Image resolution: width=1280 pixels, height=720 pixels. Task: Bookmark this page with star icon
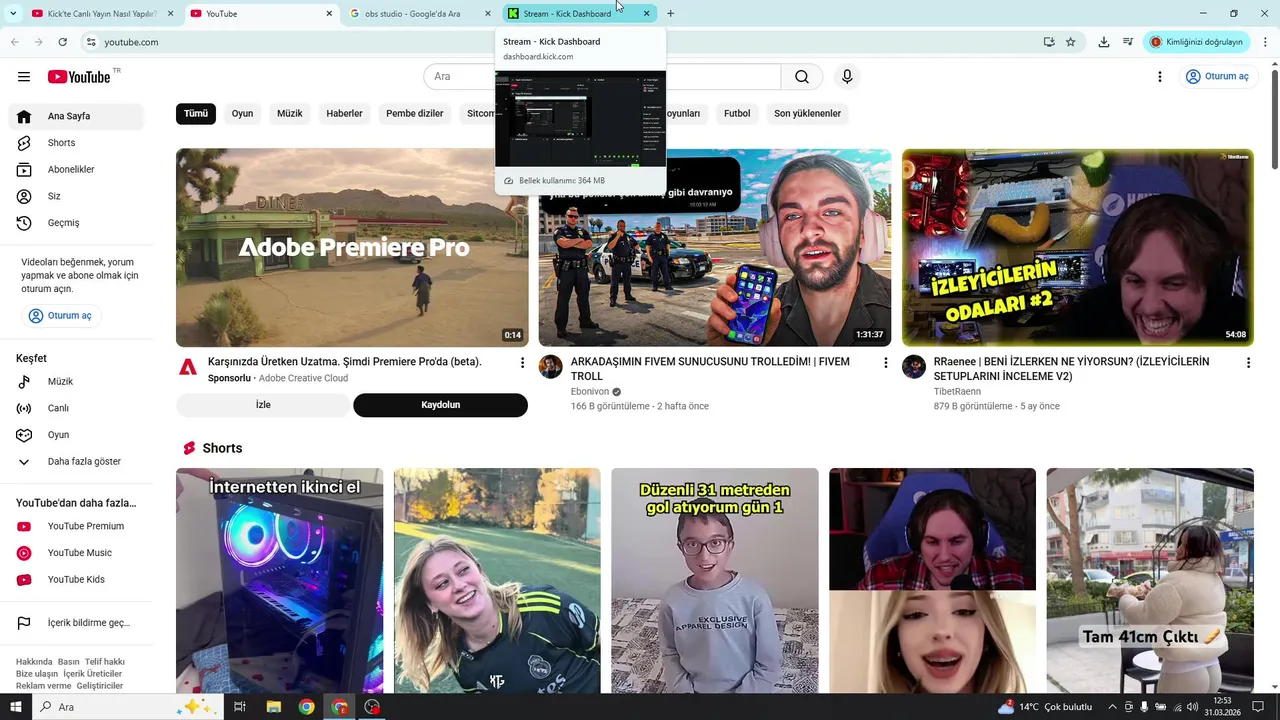click(1071, 42)
